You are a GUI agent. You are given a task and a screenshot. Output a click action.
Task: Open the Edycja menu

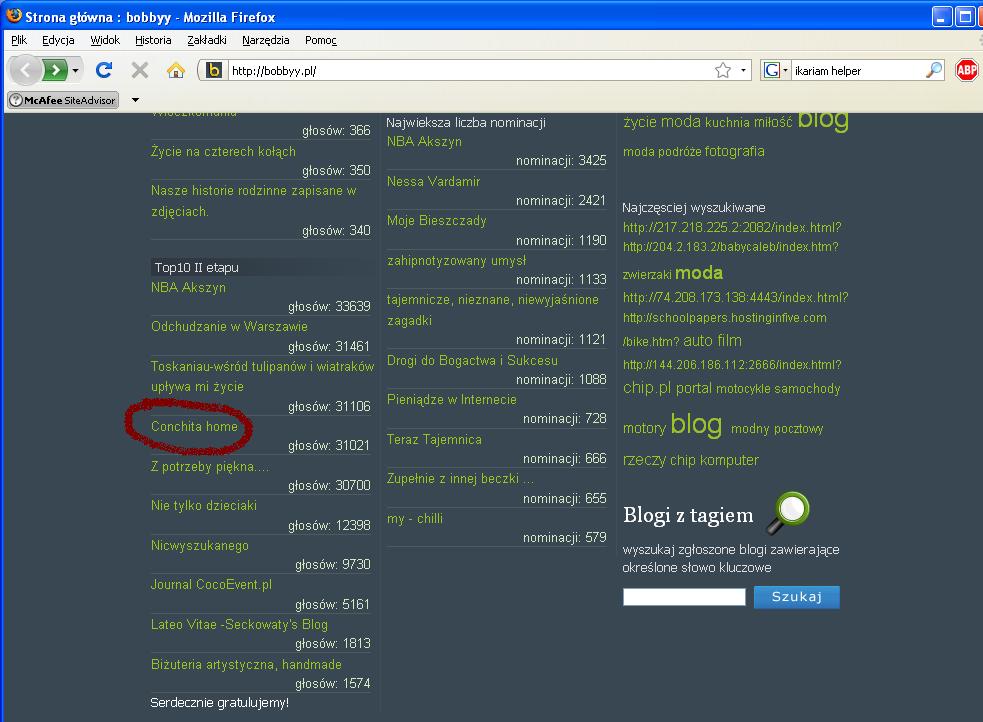58,40
